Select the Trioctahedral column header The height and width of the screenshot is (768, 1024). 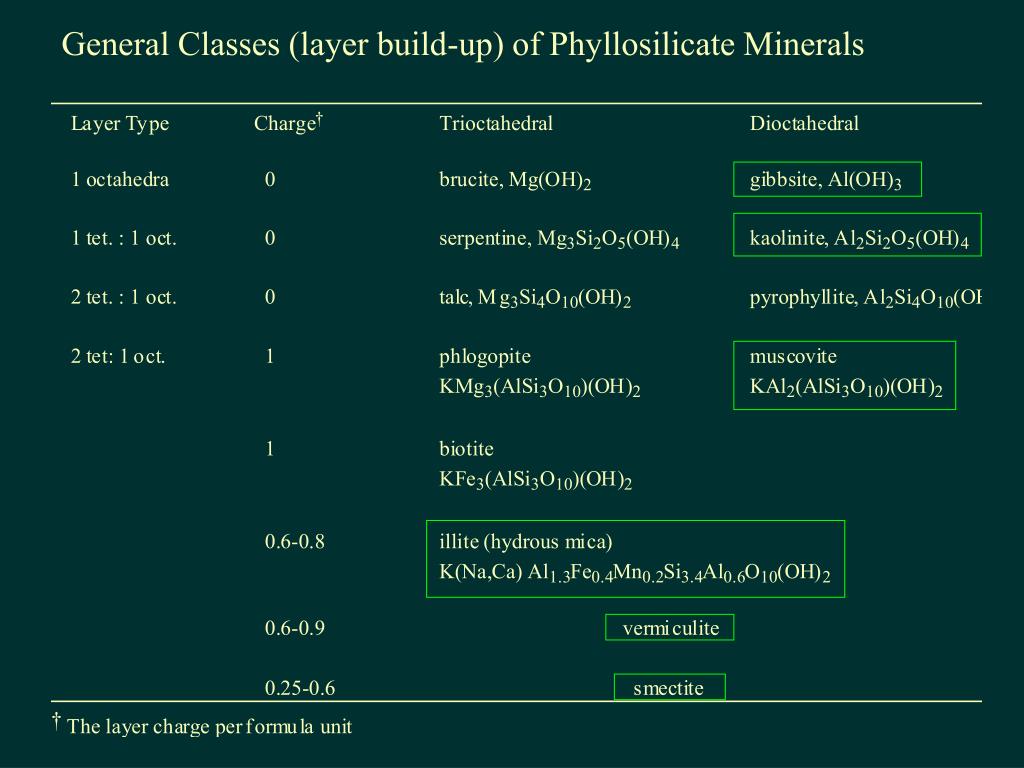496,123
